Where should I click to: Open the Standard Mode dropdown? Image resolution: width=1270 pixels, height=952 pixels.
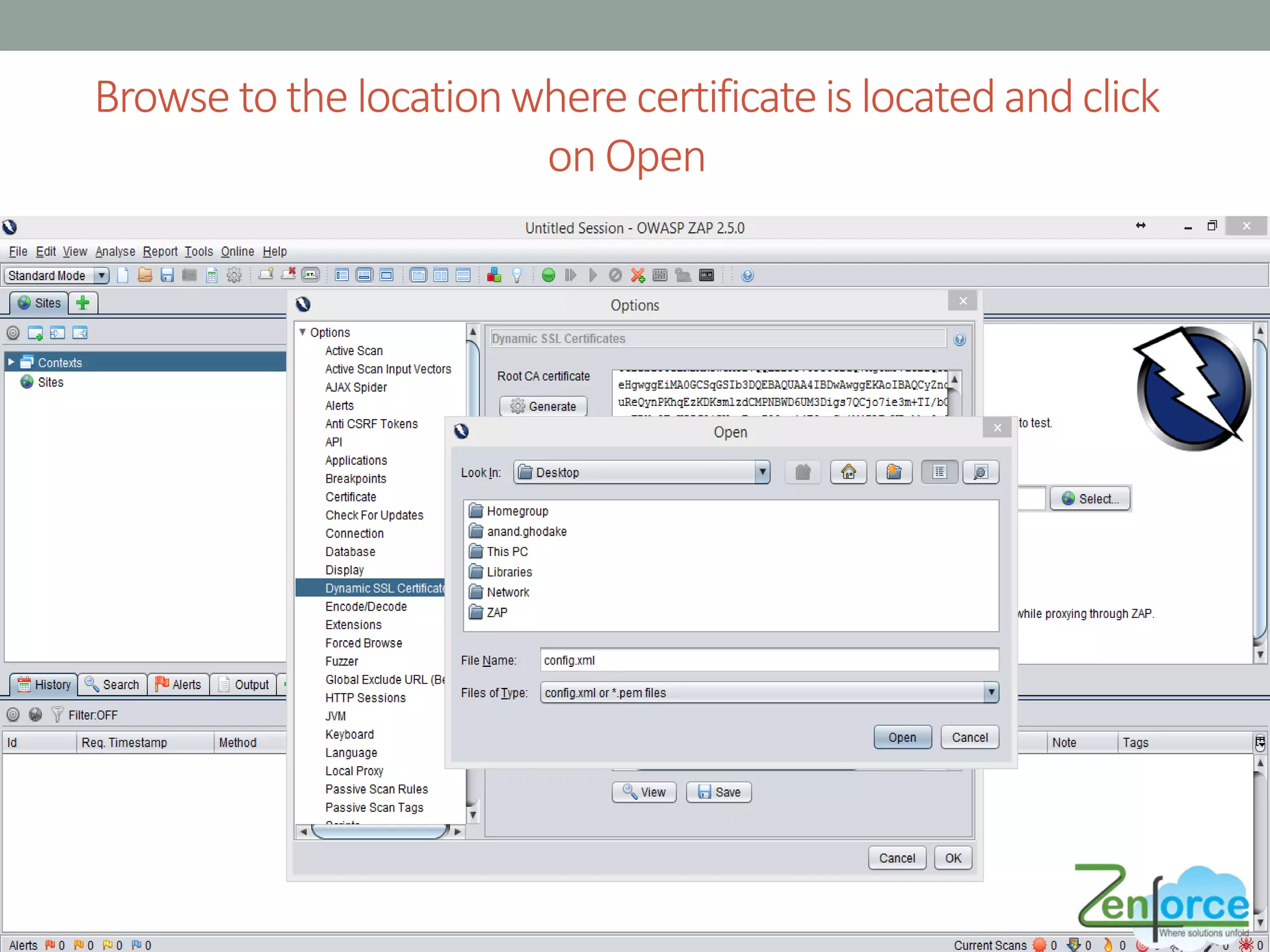click(57, 275)
